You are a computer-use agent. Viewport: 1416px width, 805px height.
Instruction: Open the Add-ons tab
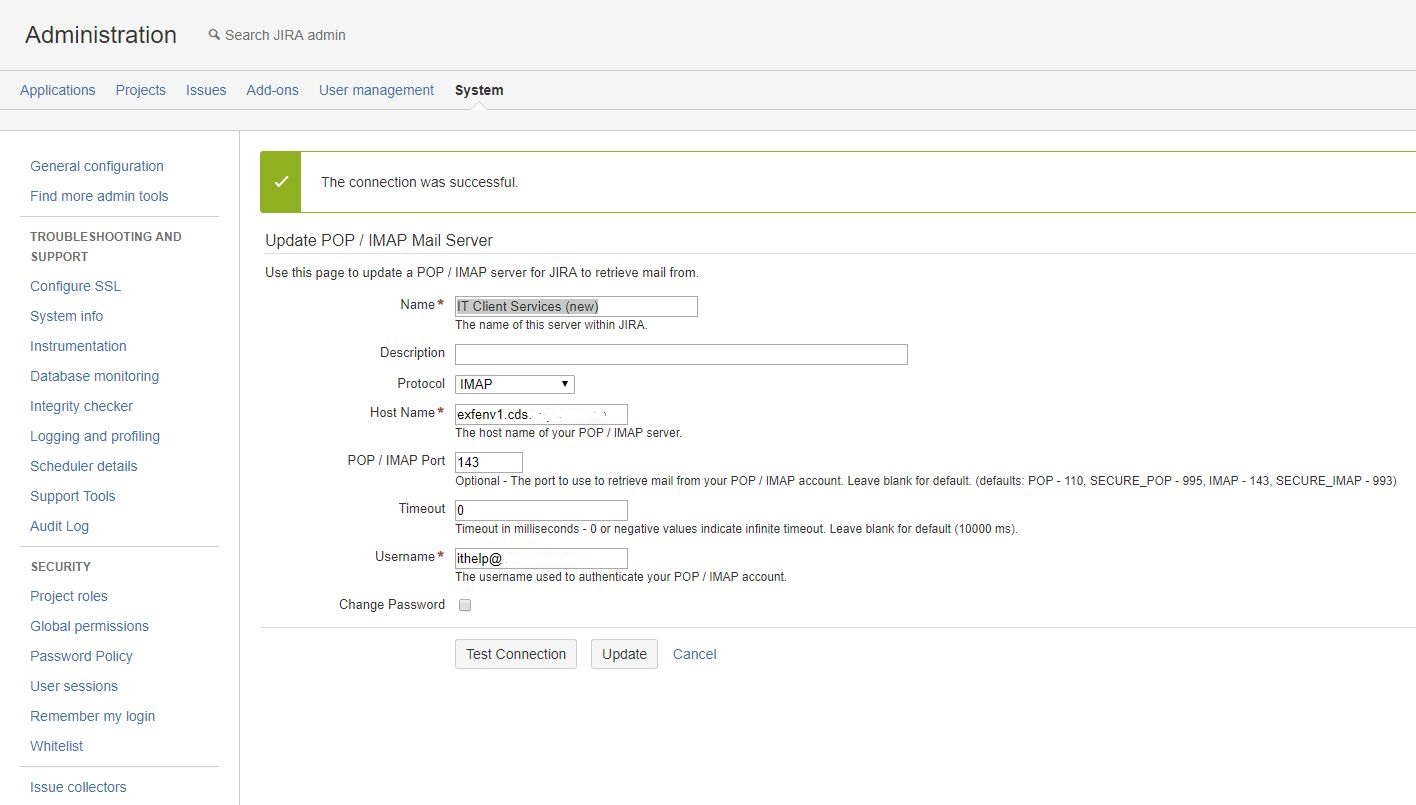(273, 90)
